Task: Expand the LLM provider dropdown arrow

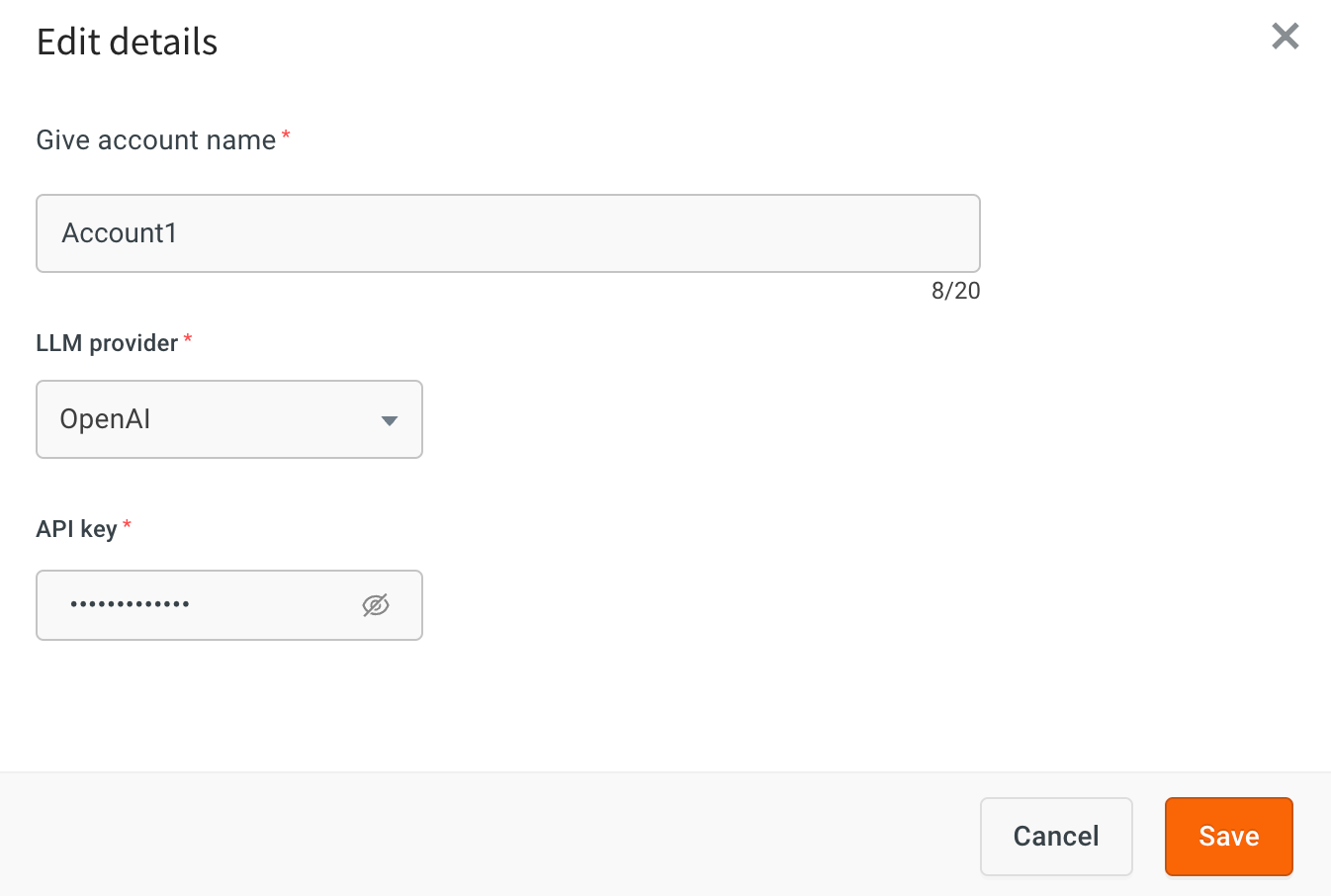Action: click(390, 420)
